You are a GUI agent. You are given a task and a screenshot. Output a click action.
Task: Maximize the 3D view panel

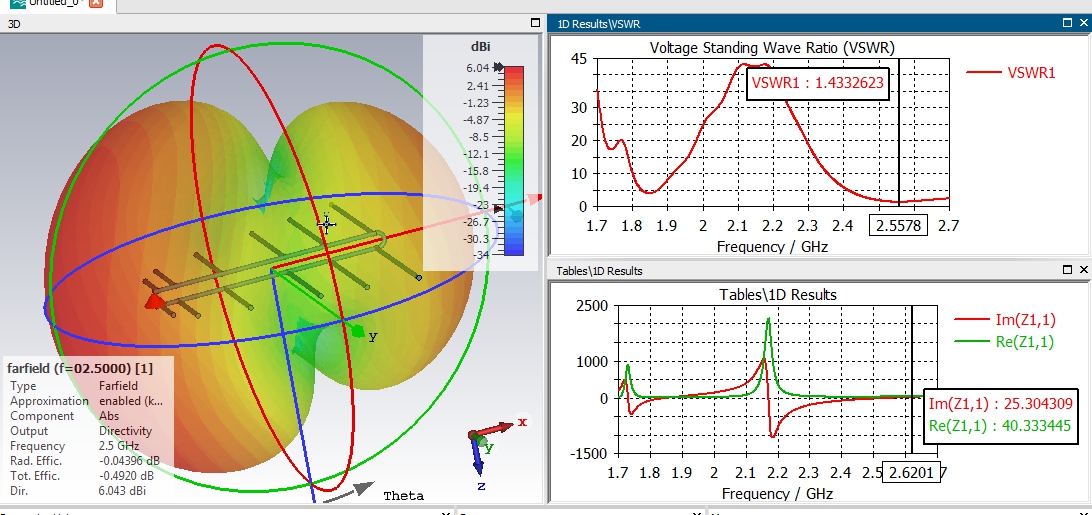535,23
